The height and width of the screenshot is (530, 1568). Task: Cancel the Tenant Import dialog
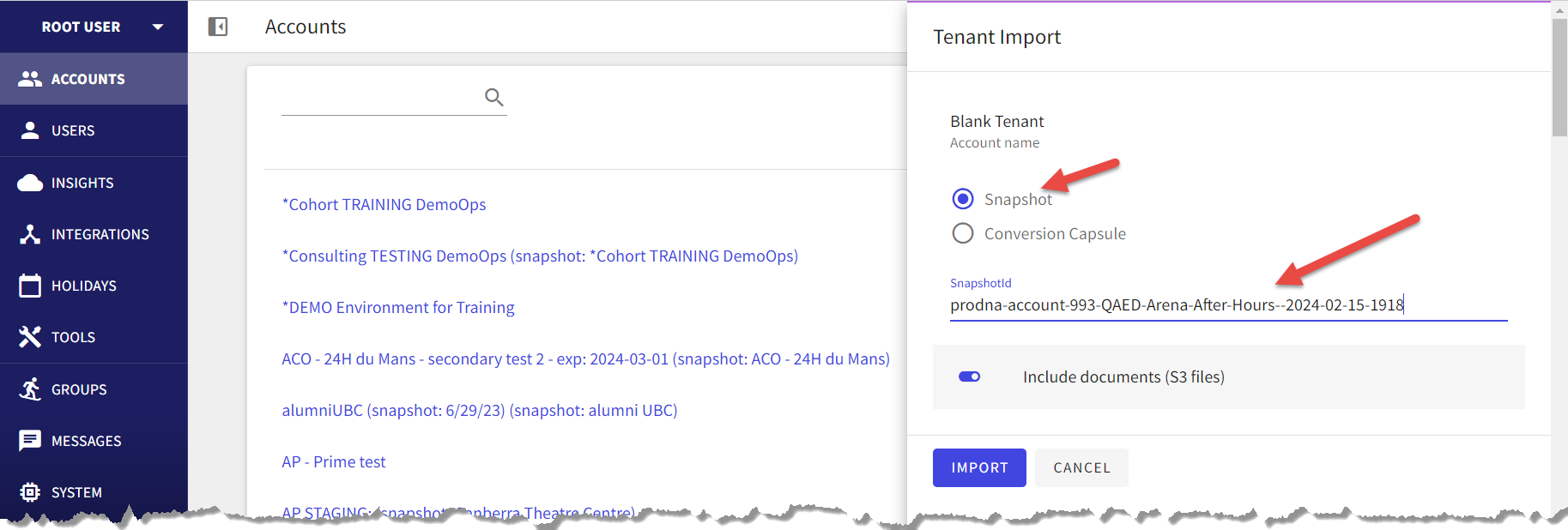coord(1081,467)
